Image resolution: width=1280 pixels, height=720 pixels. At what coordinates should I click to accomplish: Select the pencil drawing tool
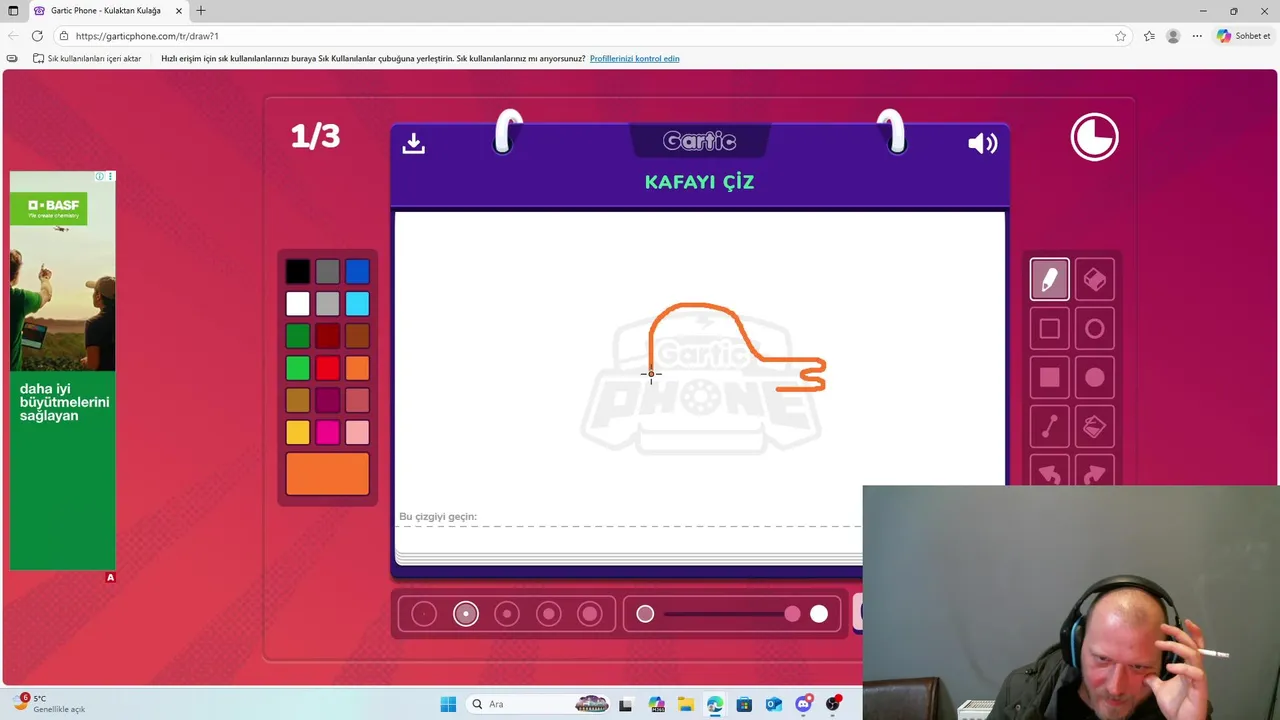[1049, 280]
